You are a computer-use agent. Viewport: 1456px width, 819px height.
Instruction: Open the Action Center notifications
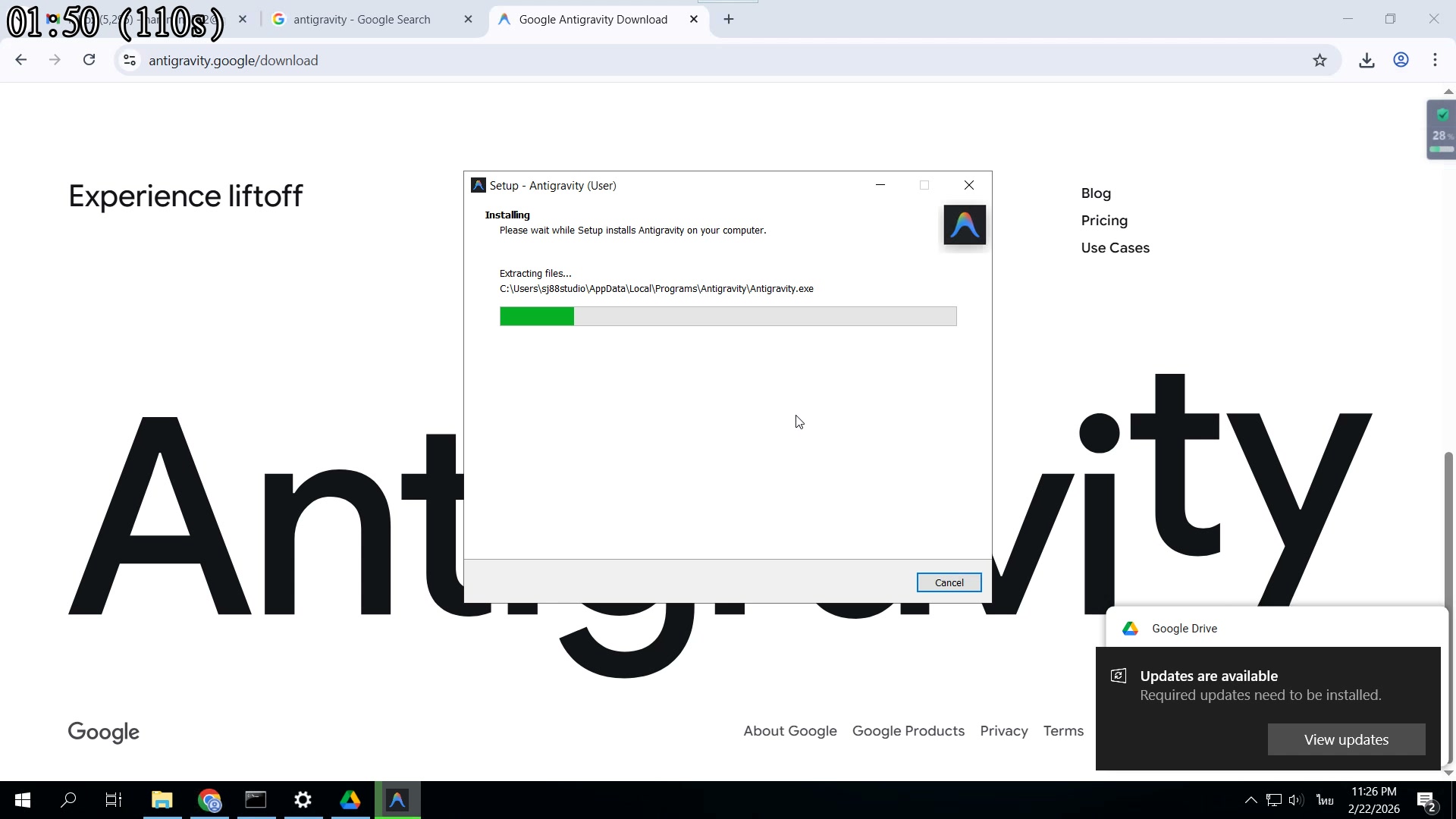[x=1426, y=800]
